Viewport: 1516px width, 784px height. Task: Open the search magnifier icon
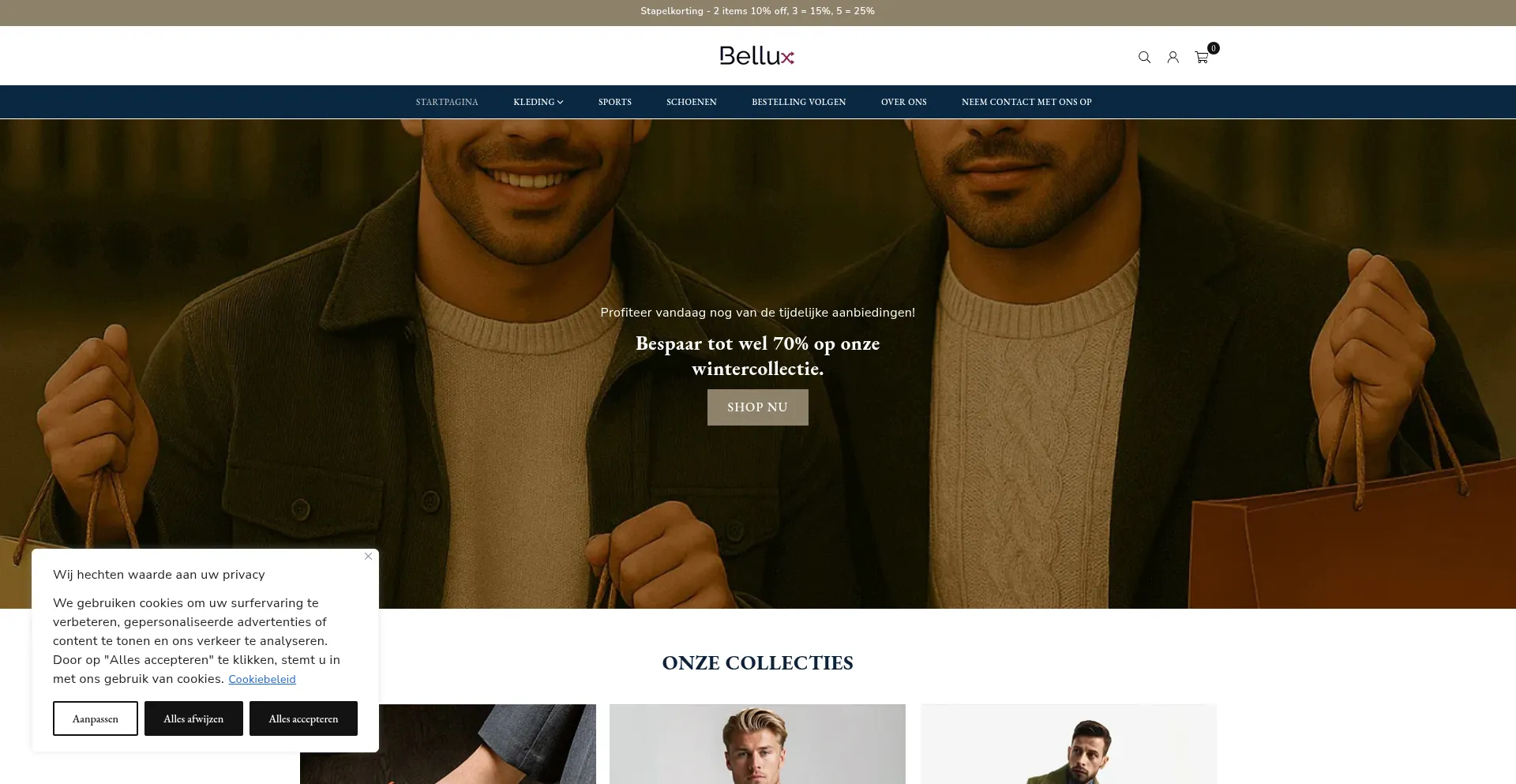[1144, 57]
